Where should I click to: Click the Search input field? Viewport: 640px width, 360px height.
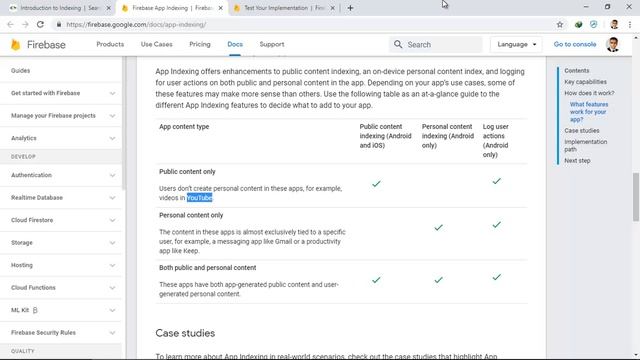(436, 44)
